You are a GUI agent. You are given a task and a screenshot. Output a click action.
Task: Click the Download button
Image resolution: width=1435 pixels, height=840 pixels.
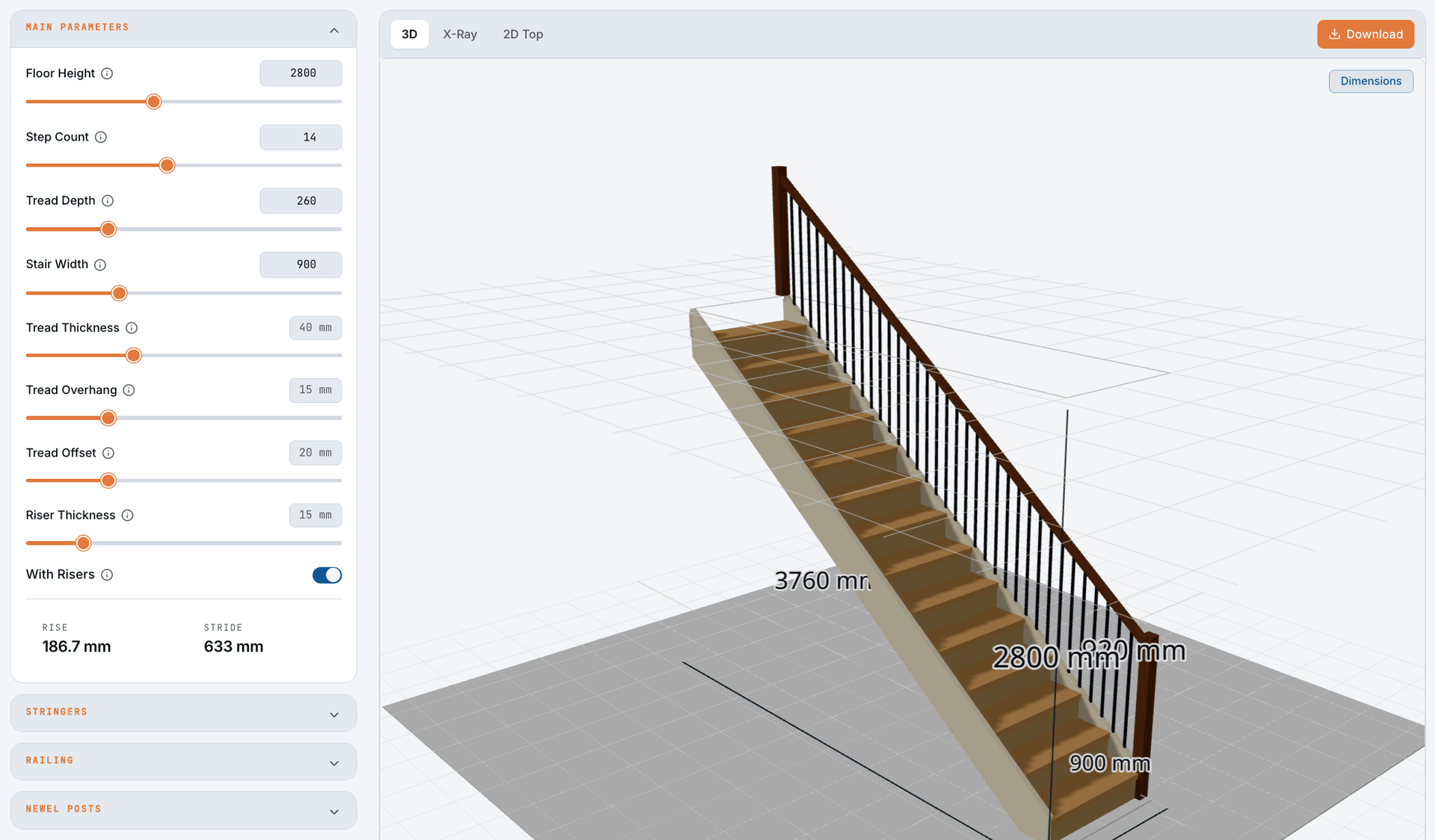[1365, 34]
